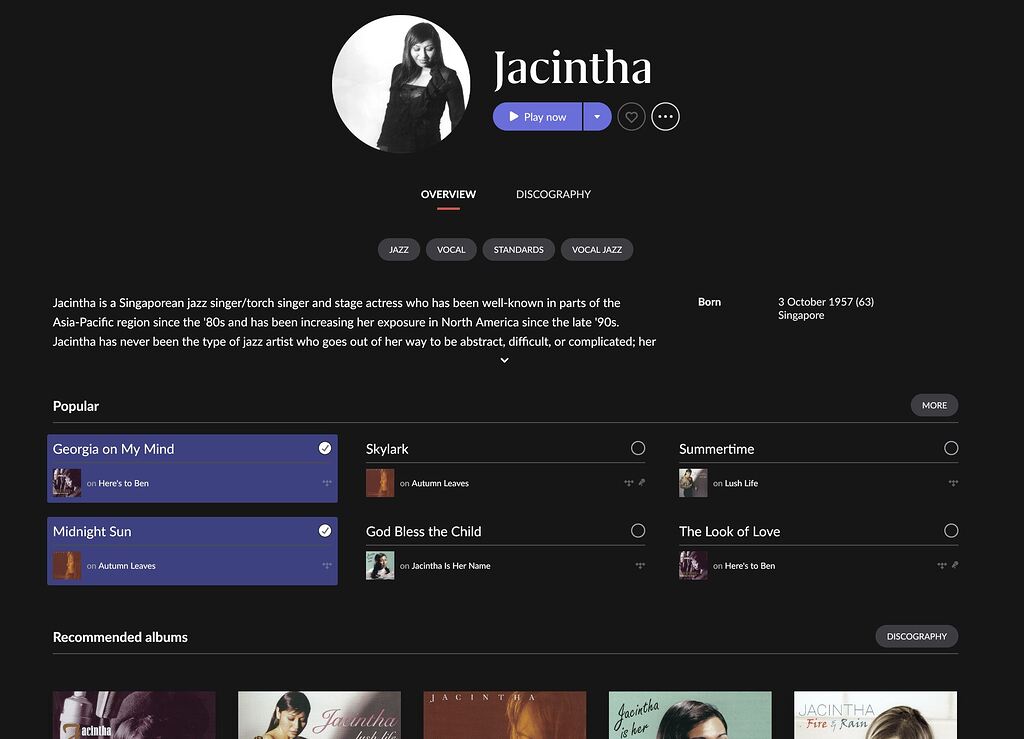Click the VOCAL JAZZ genre tag
Viewport: 1024px width, 739px height.
(x=597, y=249)
